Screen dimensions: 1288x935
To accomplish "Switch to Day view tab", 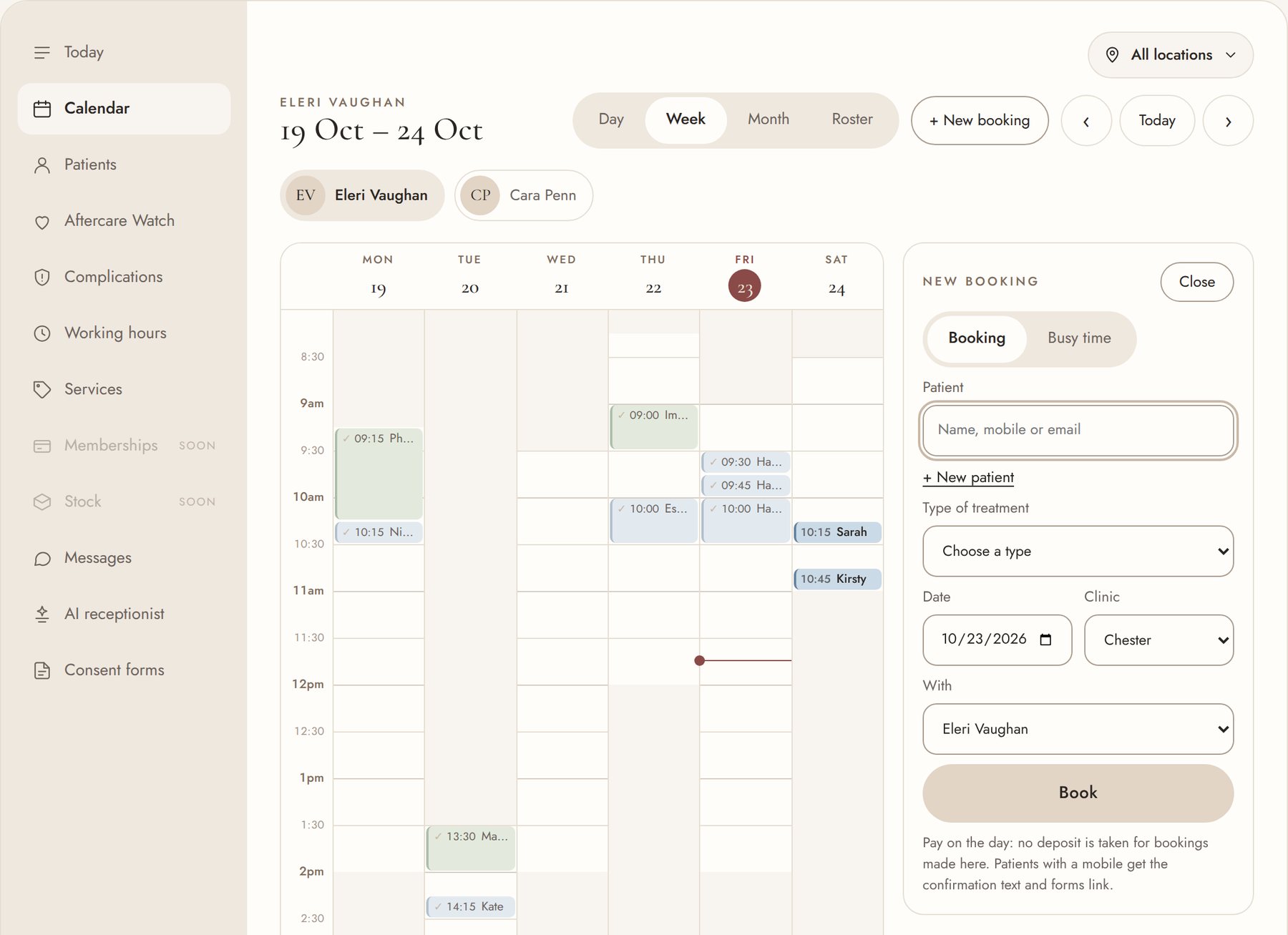I will click(611, 120).
